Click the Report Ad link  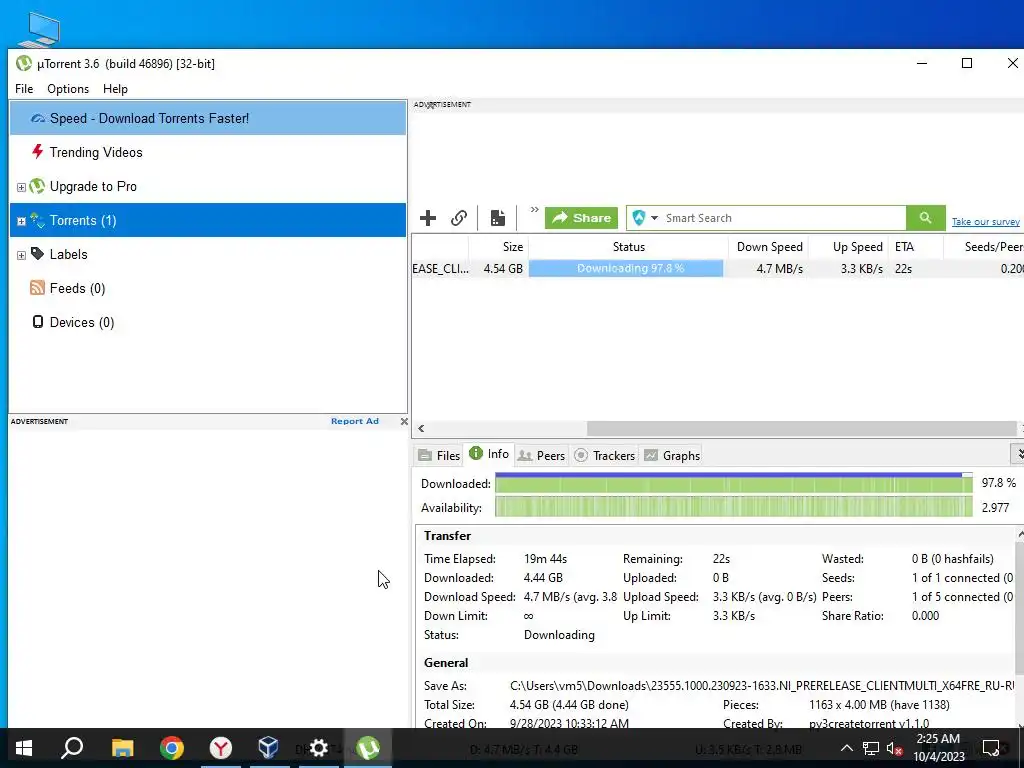(x=355, y=421)
